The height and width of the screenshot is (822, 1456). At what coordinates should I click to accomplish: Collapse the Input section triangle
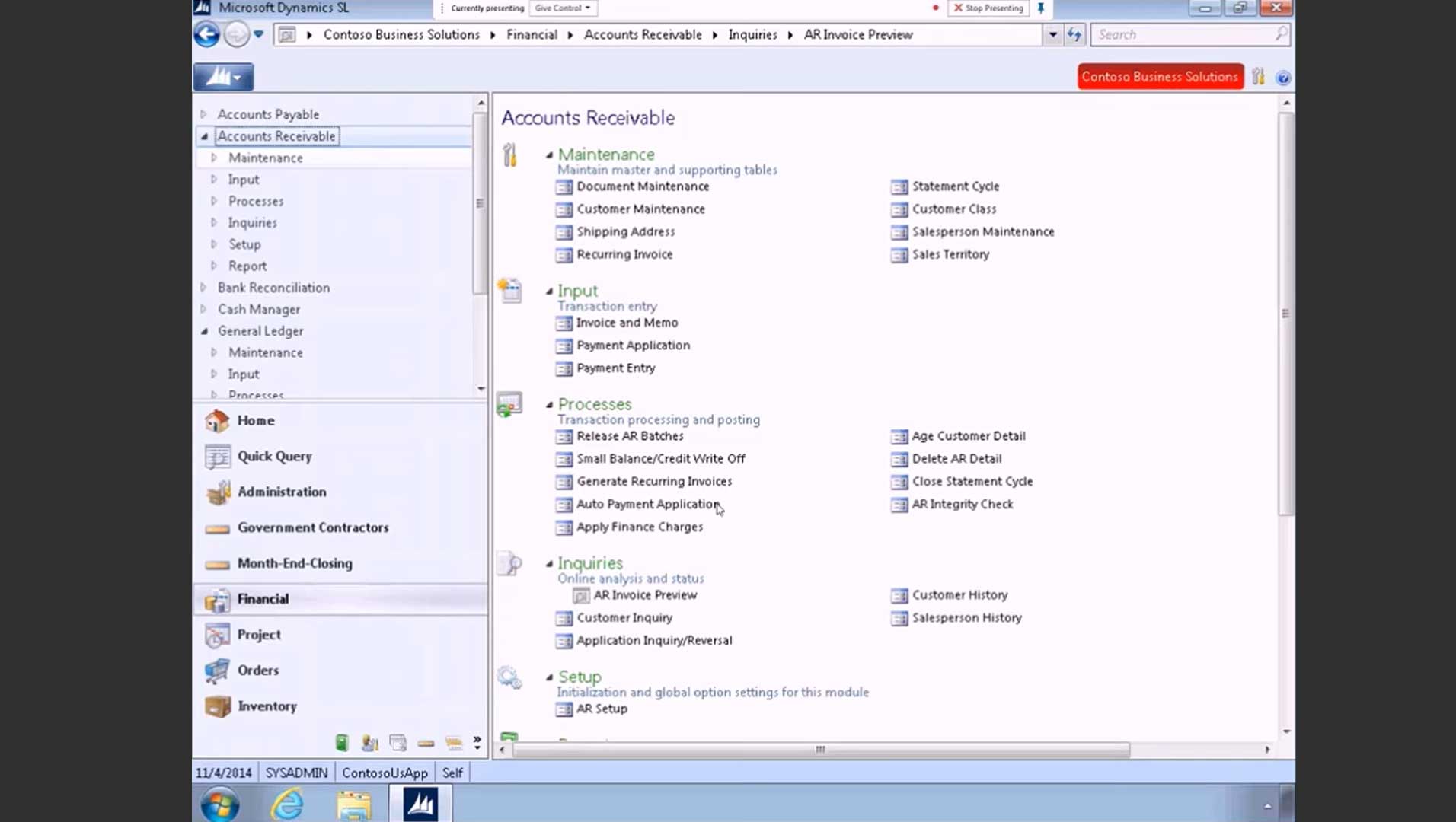click(549, 291)
